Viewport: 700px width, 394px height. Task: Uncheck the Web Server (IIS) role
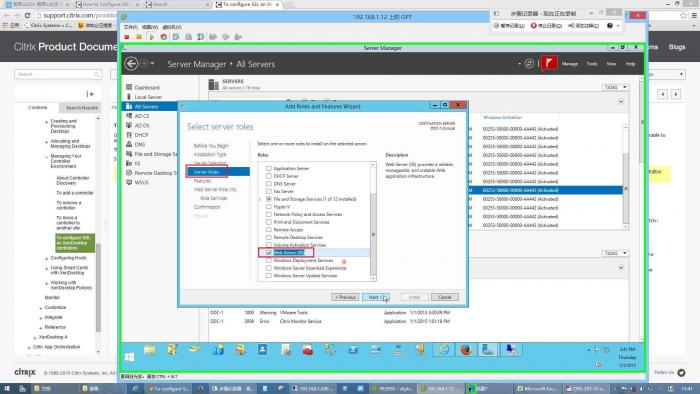click(269, 253)
